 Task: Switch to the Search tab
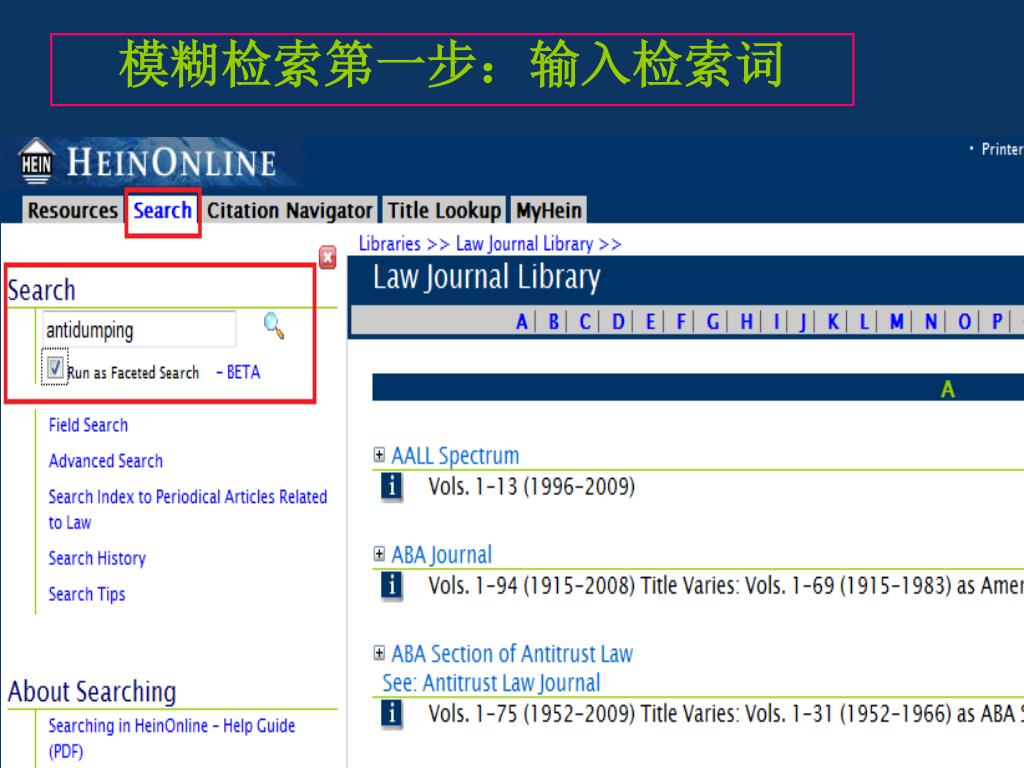point(163,210)
